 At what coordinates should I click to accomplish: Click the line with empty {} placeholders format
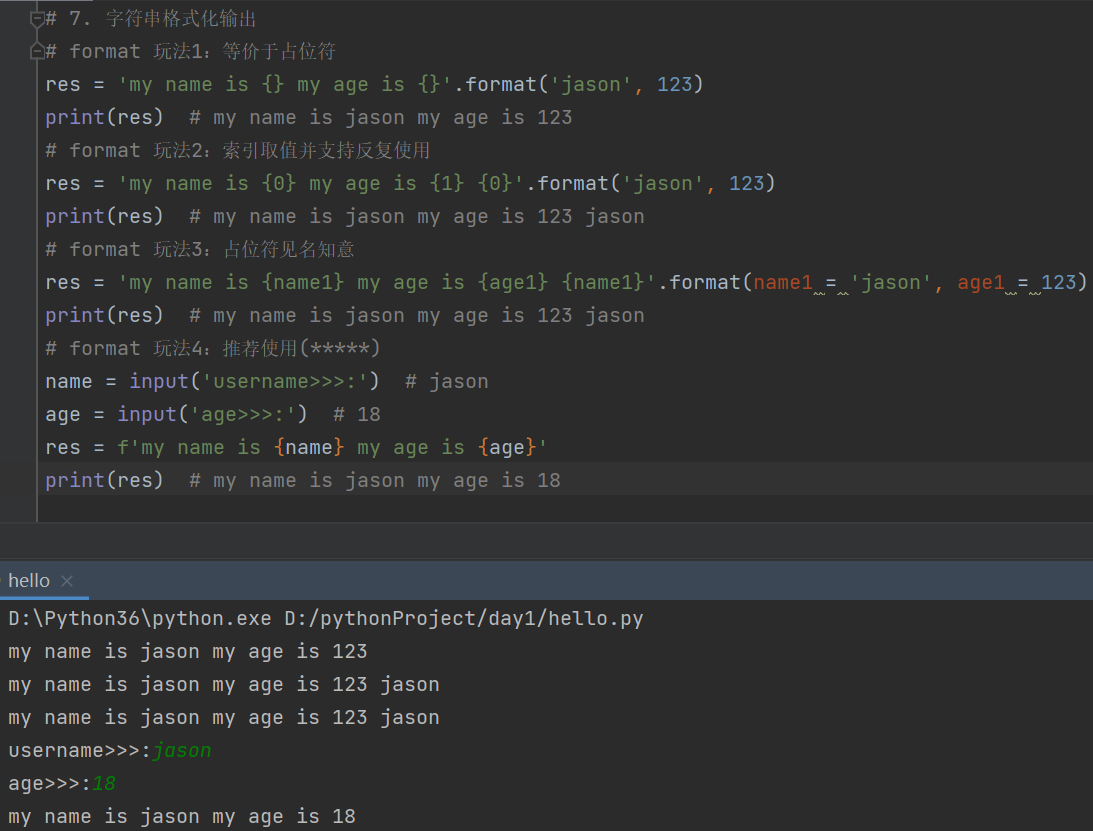pos(374,84)
